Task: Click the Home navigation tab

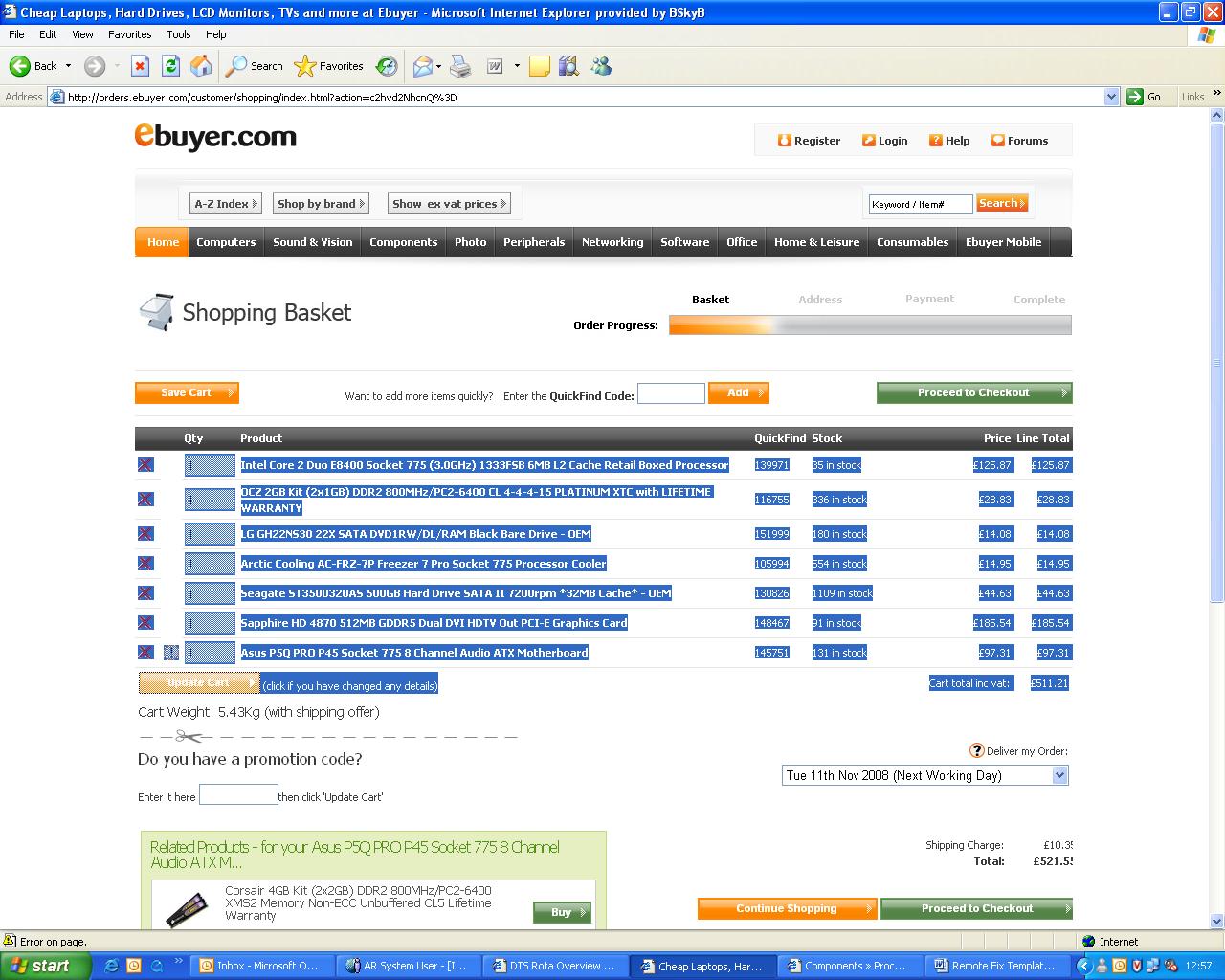Action: pos(163,242)
